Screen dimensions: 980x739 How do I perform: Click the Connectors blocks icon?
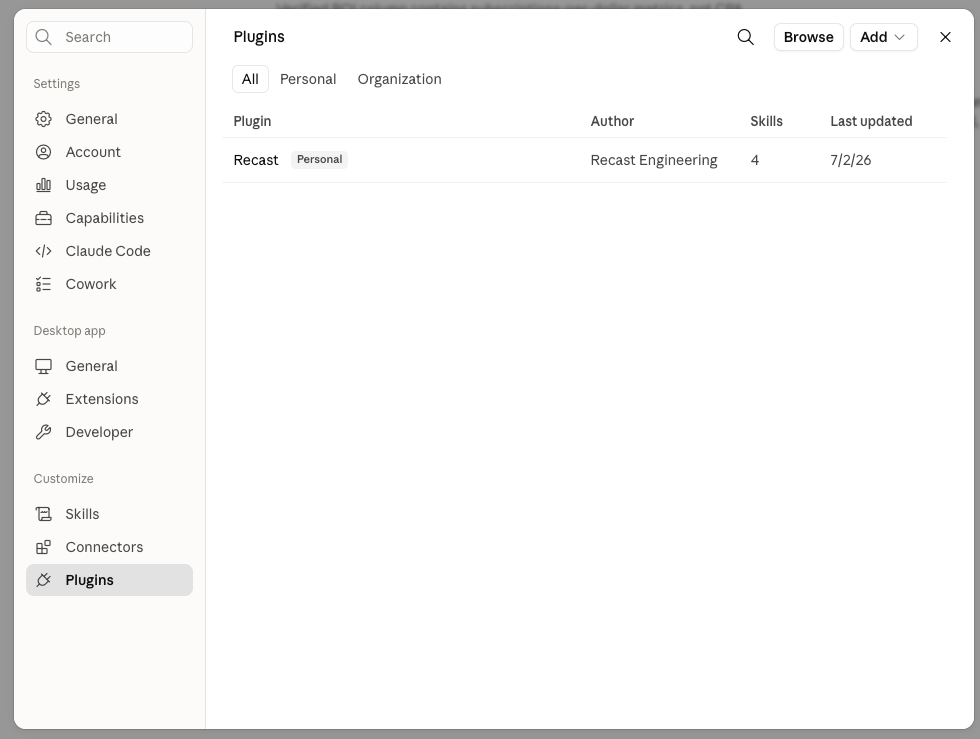(43, 547)
